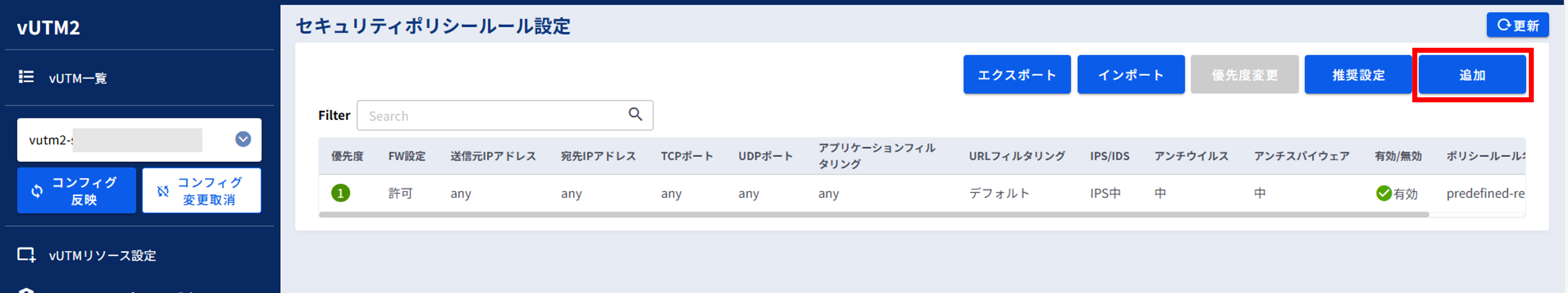Click the horizontal table scrollbar
The height and width of the screenshot is (293, 1568).
tap(873, 215)
